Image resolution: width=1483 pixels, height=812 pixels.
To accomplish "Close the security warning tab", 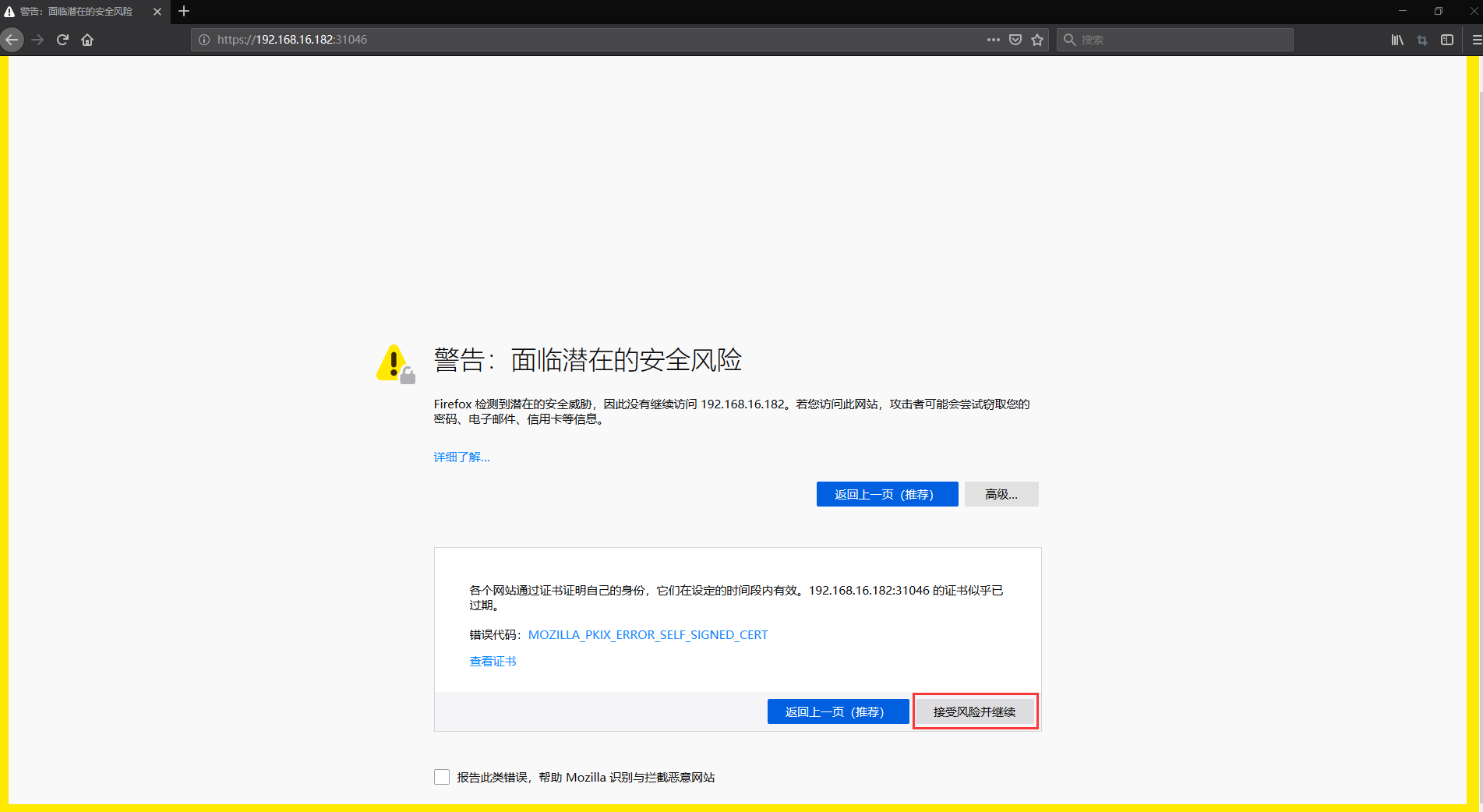I will (x=157, y=12).
